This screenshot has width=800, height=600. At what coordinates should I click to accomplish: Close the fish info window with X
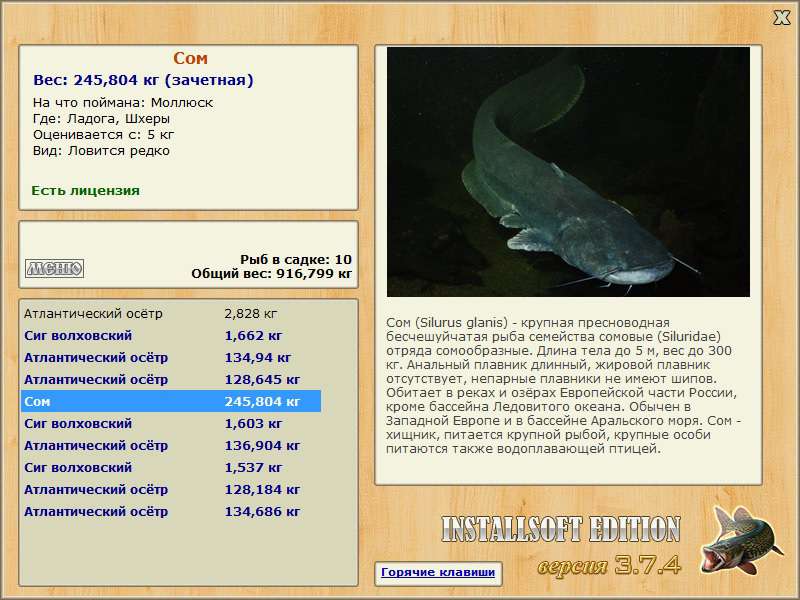pyautogui.click(x=781, y=18)
